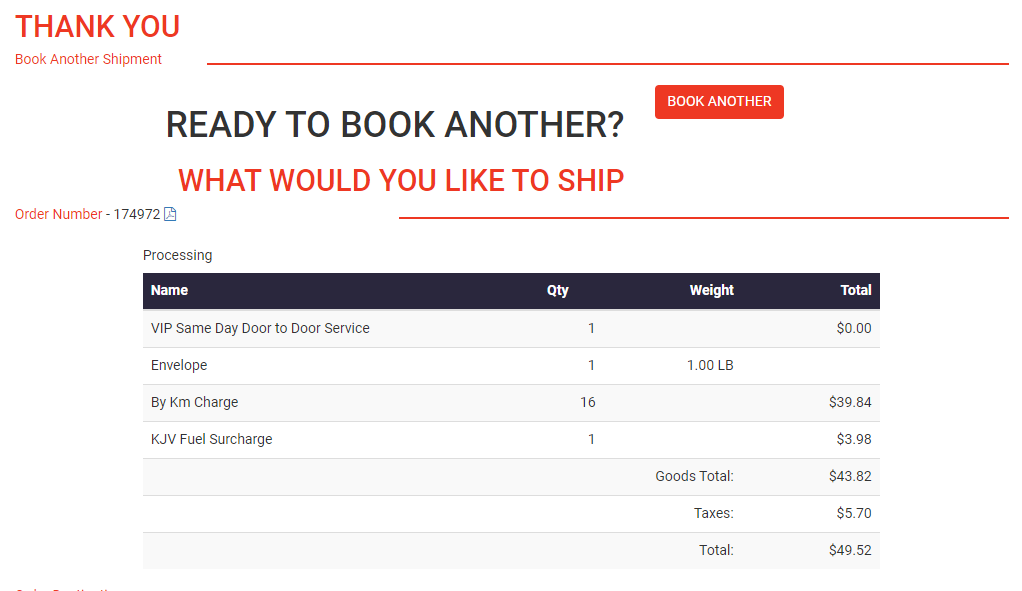
Task: Click the Weight column header
Action: coord(711,290)
